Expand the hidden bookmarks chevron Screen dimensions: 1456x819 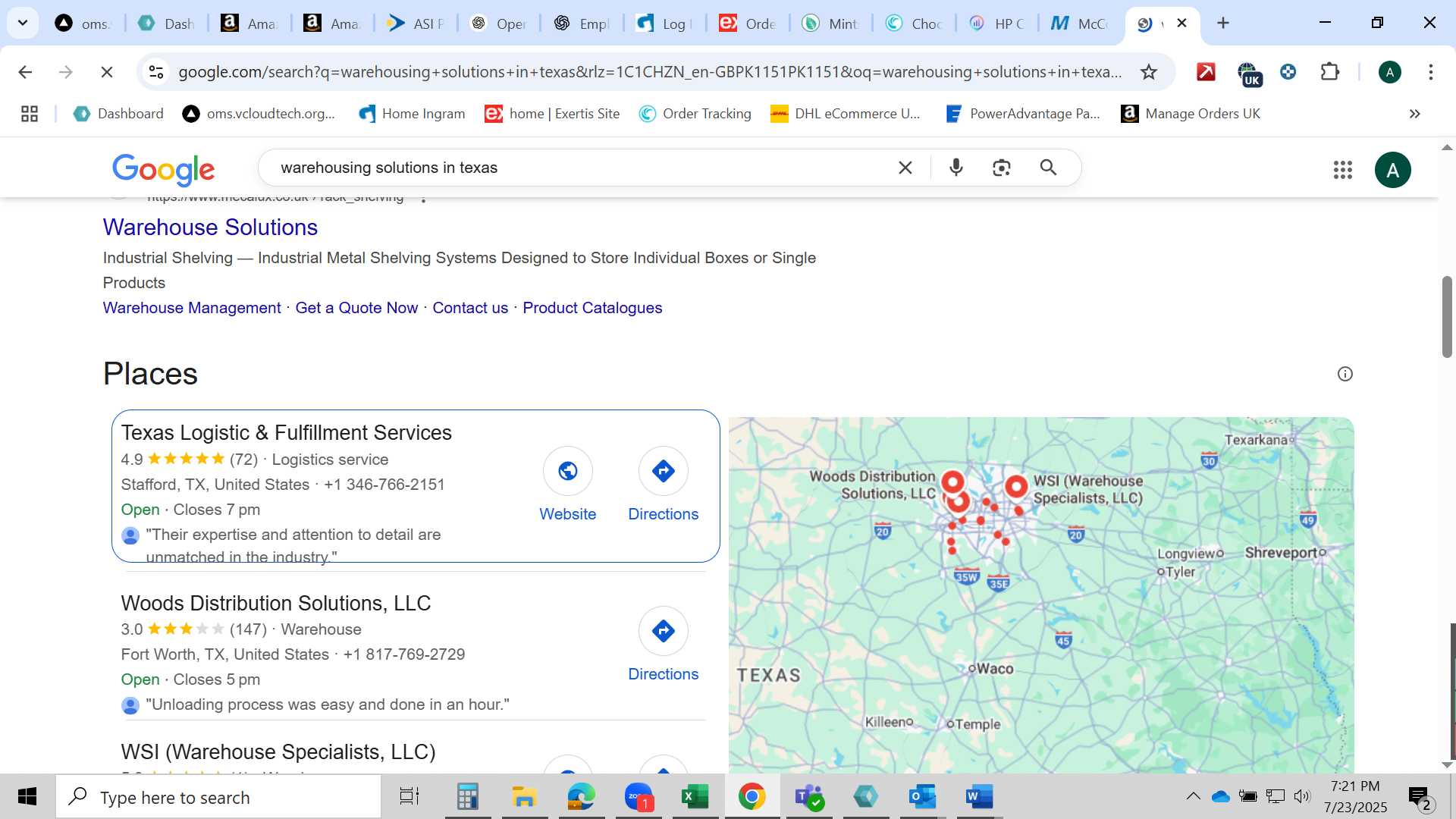click(x=1414, y=114)
